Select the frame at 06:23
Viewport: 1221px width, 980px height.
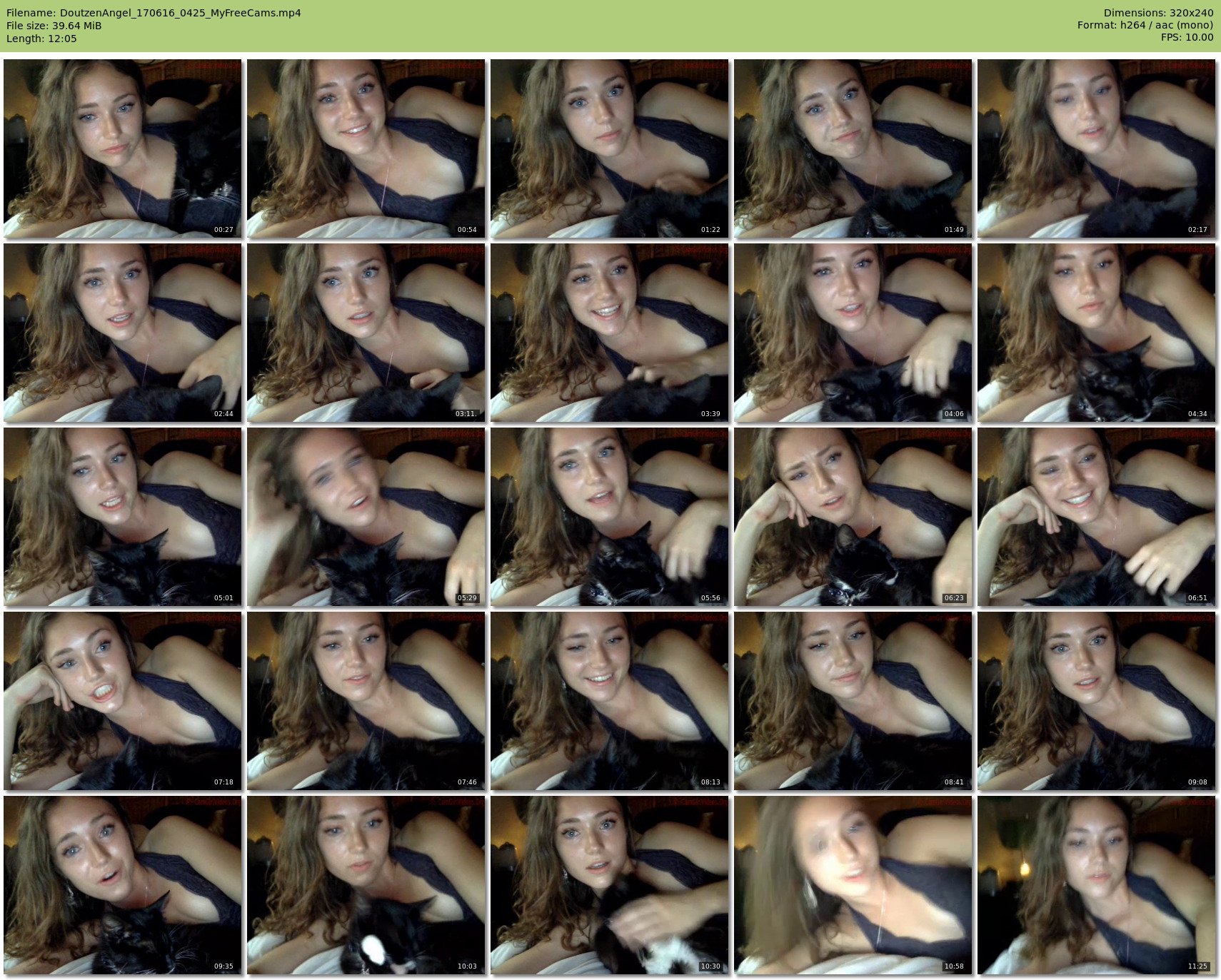click(x=853, y=517)
